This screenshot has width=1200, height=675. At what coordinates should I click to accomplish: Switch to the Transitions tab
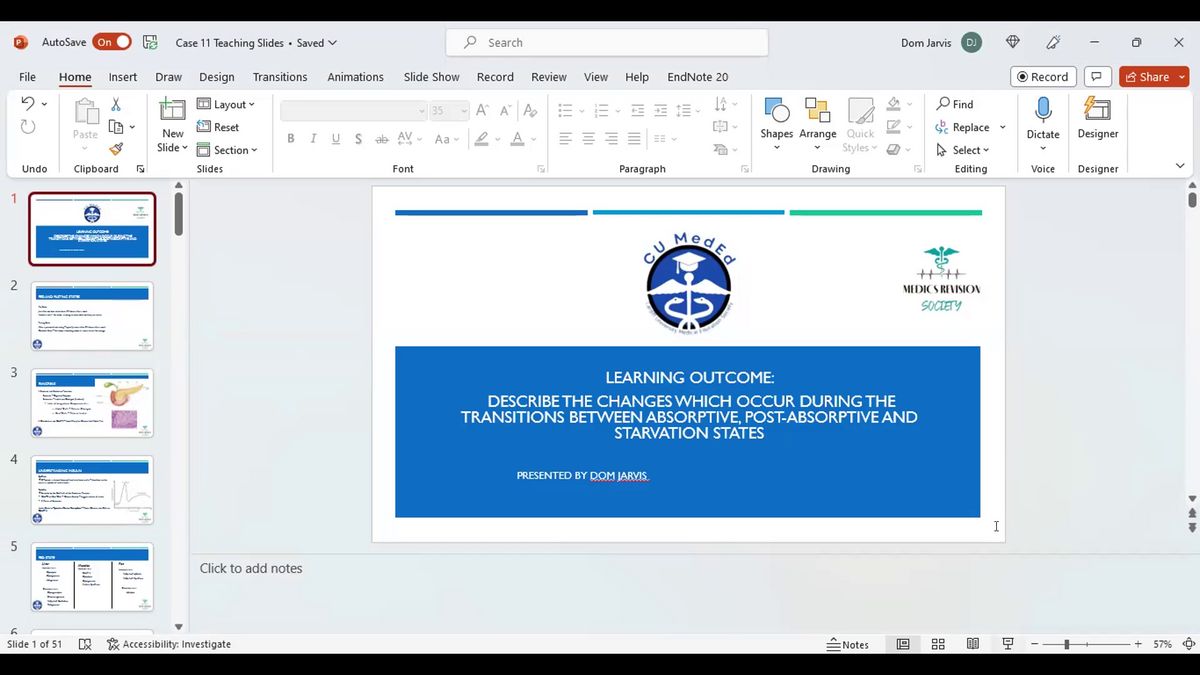coord(280,77)
